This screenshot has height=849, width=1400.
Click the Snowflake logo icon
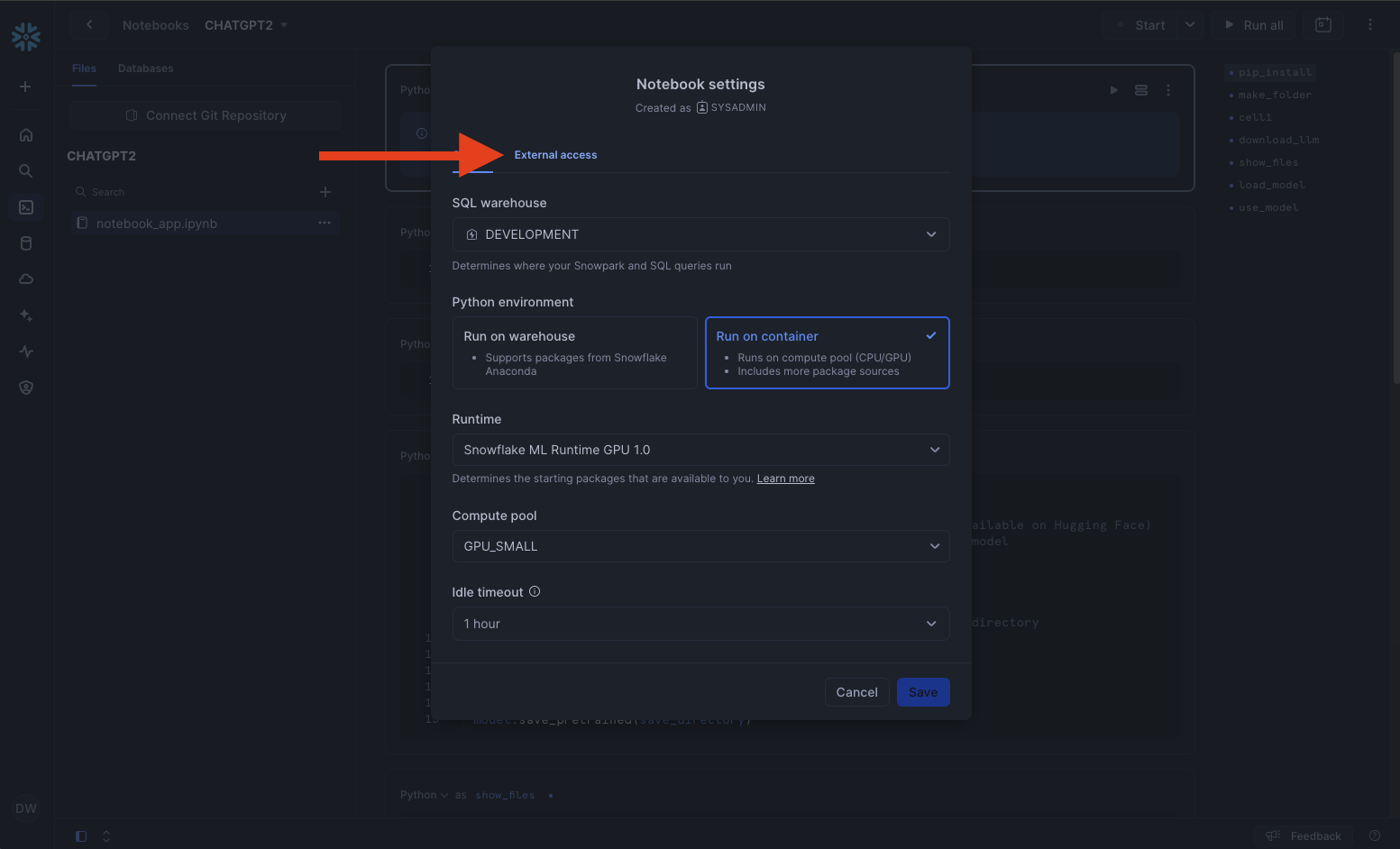pyautogui.click(x=26, y=37)
